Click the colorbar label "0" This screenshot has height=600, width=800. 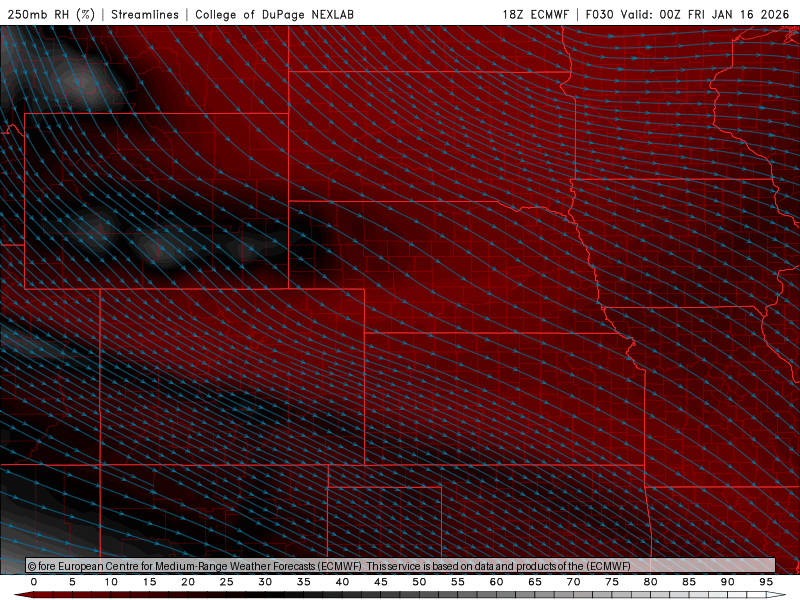(x=34, y=582)
